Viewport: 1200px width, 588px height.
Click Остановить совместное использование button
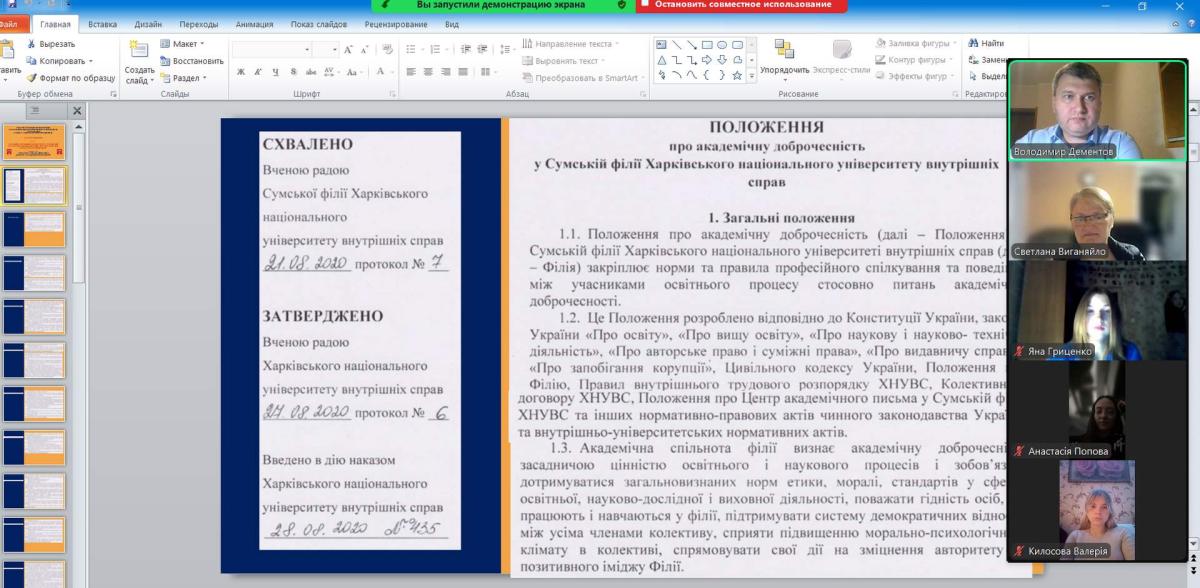[742, 5]
